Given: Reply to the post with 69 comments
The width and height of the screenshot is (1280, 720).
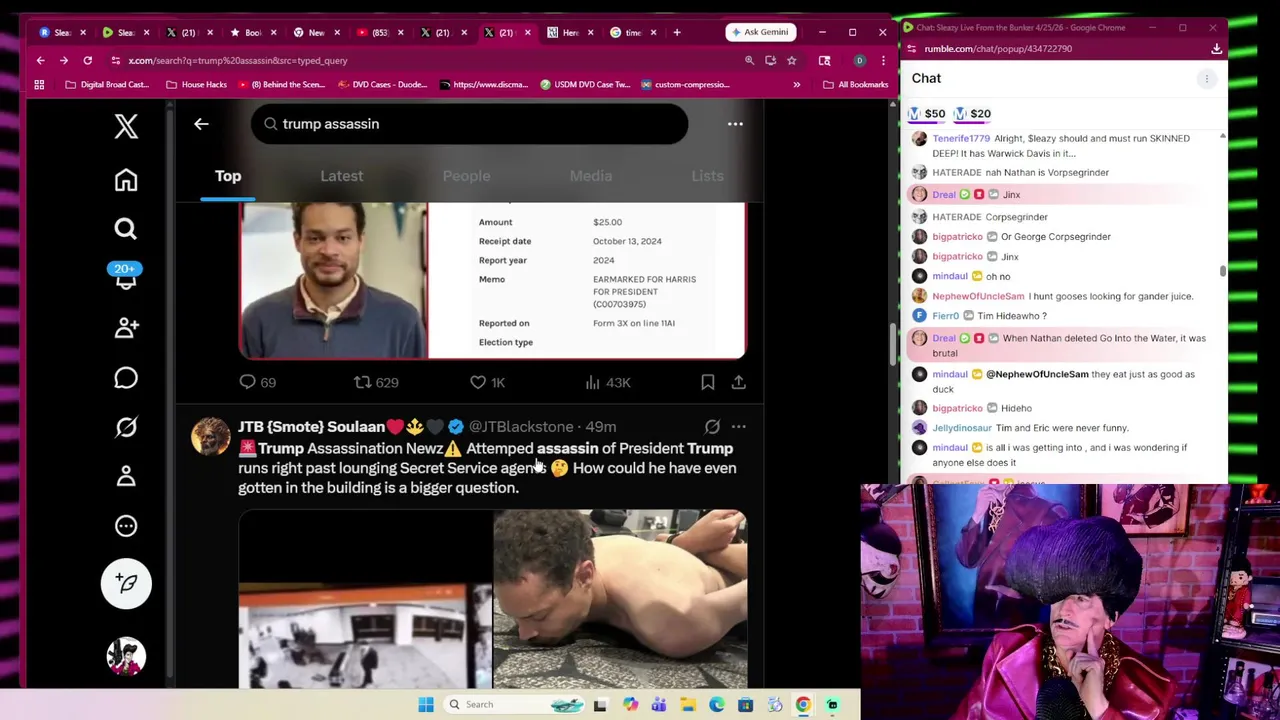Looking at the screenshot, I should click(257, 382).
